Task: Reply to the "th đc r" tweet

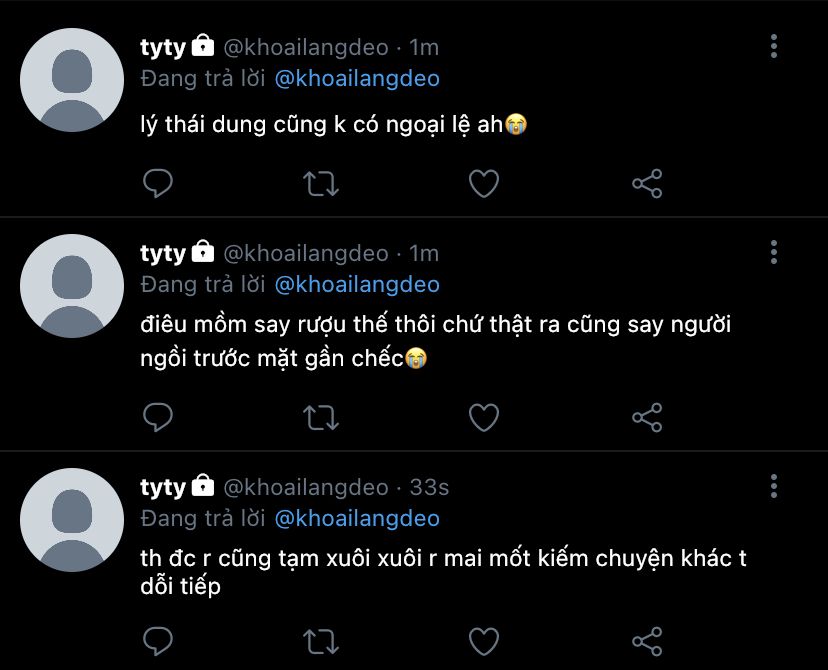Action: point(158,640)
